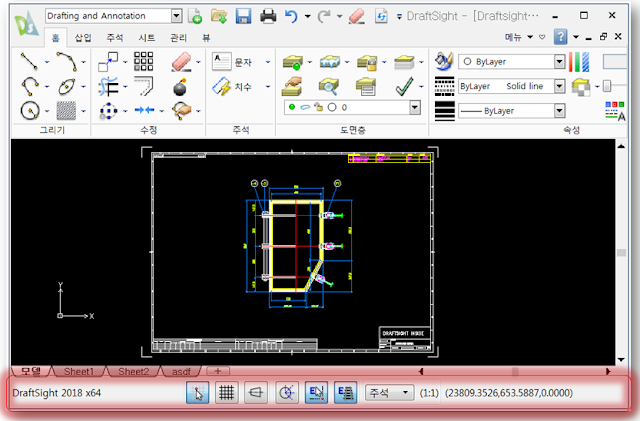The height and width of the screenshot is (421, 640).
Task: Click the Undo arrow
Action: (x=291, y=16)
